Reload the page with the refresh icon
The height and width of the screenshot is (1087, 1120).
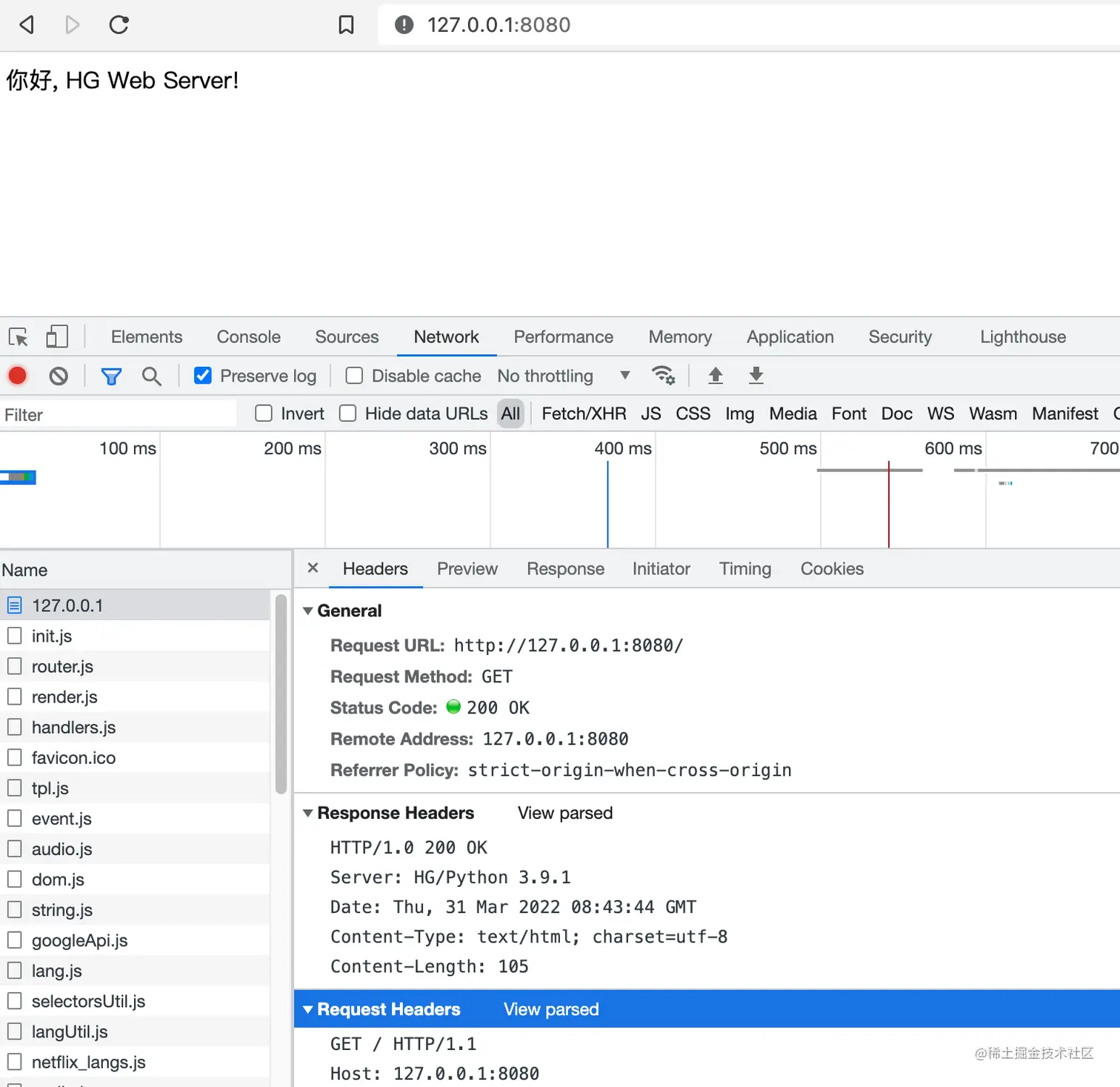[x=119, y=24]
